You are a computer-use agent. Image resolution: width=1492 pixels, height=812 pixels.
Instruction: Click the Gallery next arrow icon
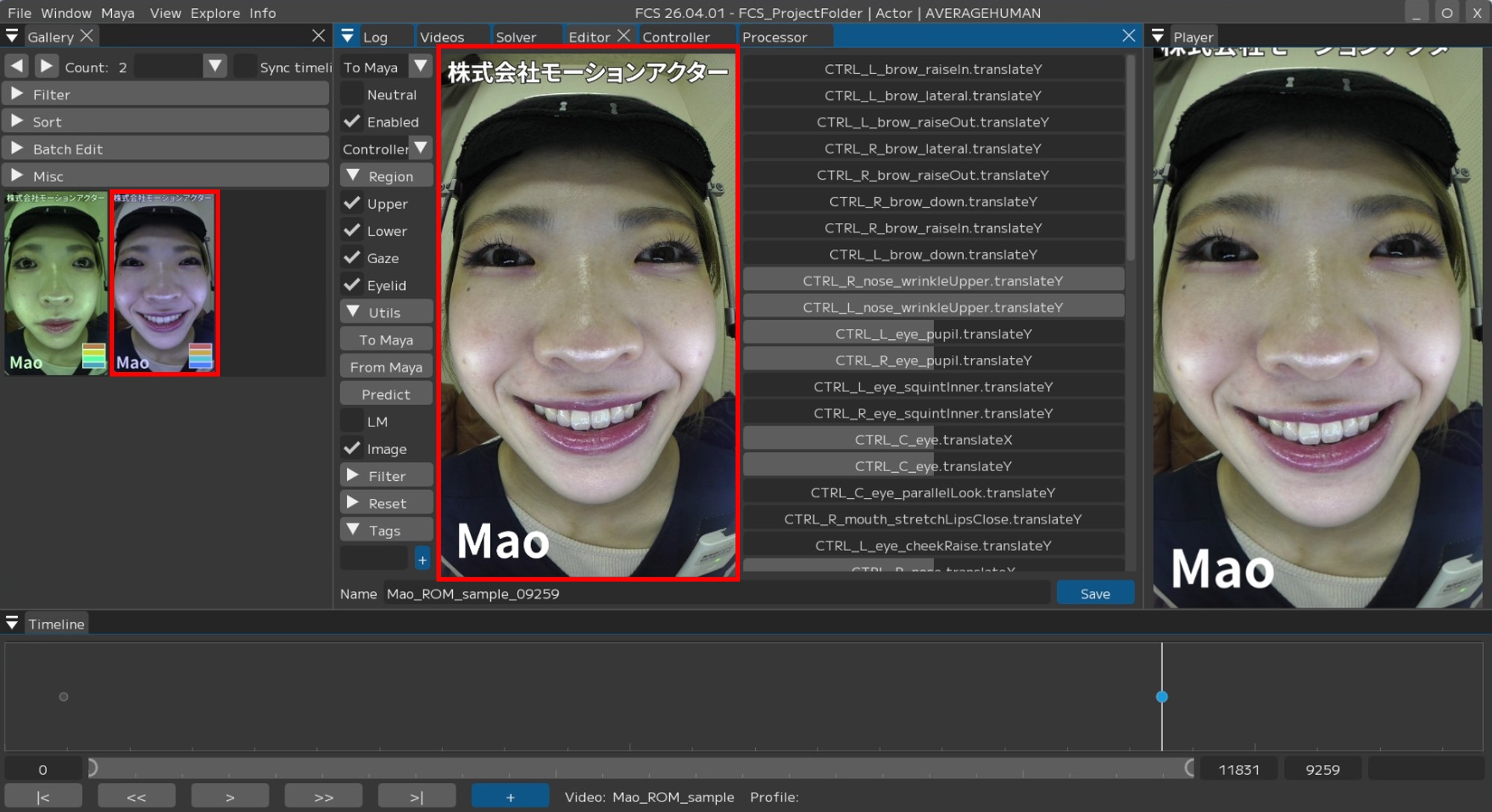[46, 66]
